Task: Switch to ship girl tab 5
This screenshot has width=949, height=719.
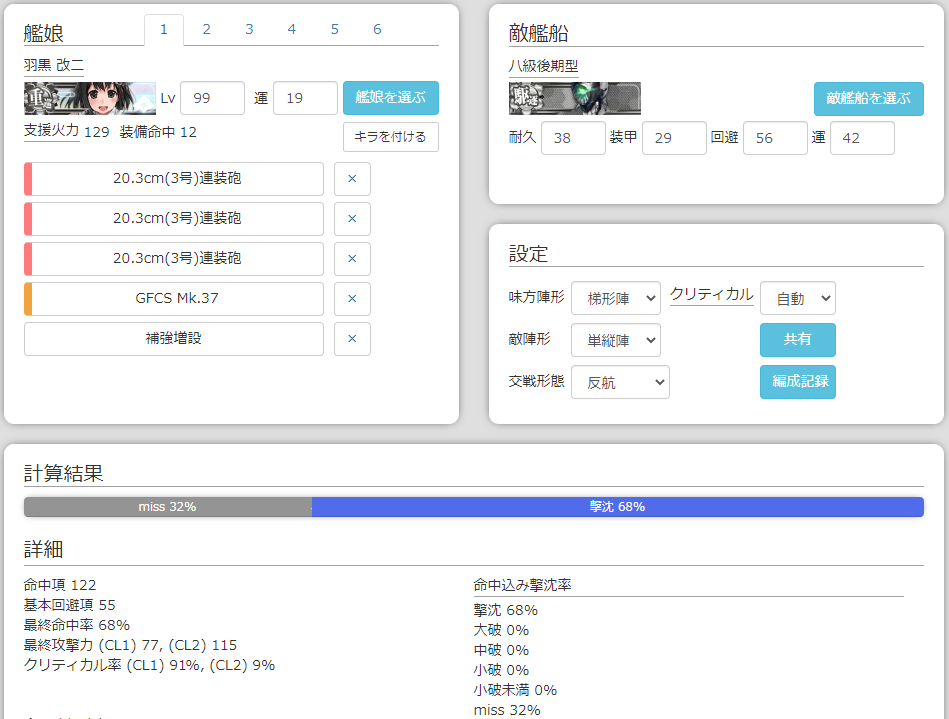Action: [335, 30]
